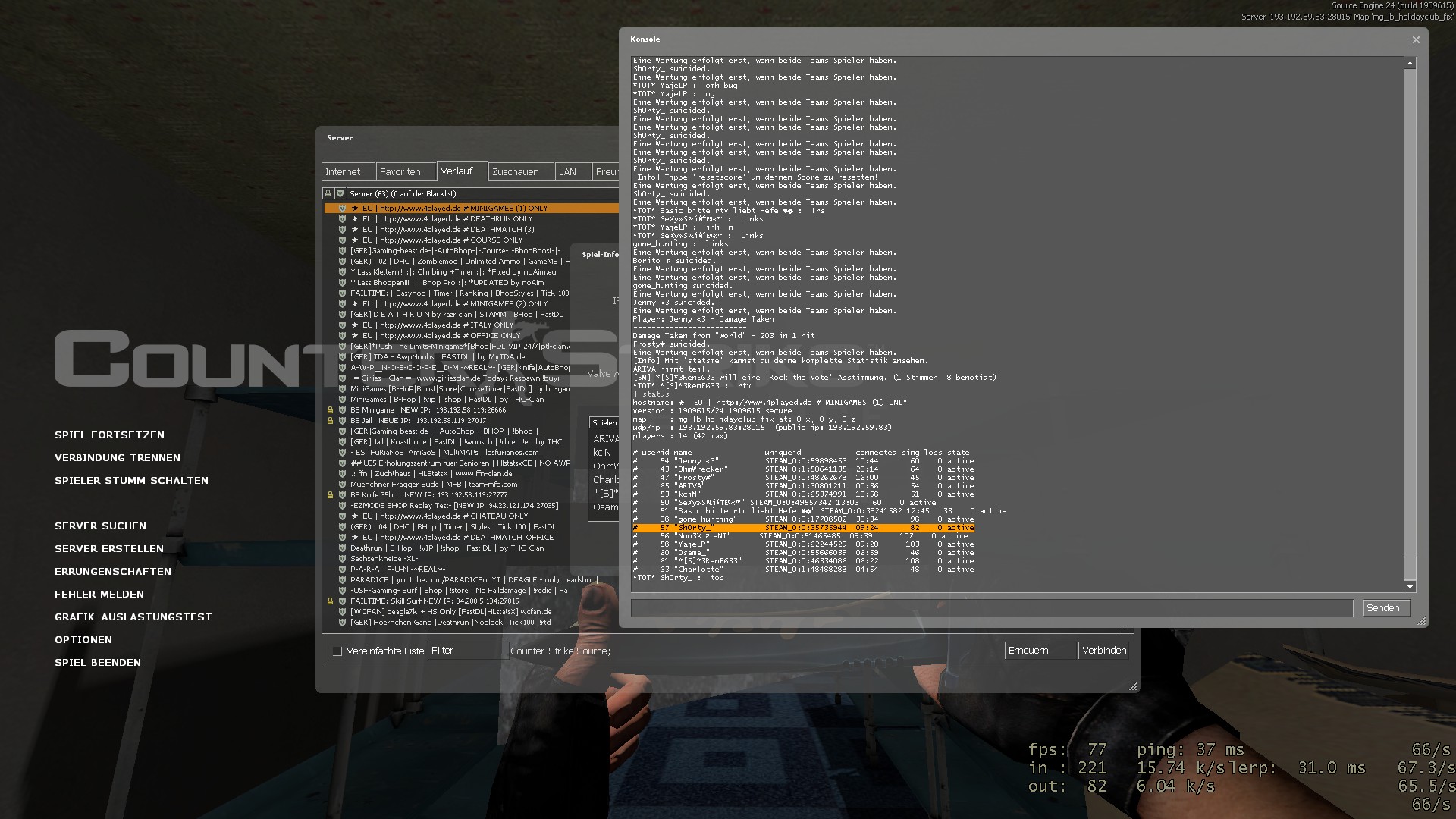1456x819 pixels.
Task: Click shield icon of Sachsenkneipe -XL- server
Action: (342, 558)
